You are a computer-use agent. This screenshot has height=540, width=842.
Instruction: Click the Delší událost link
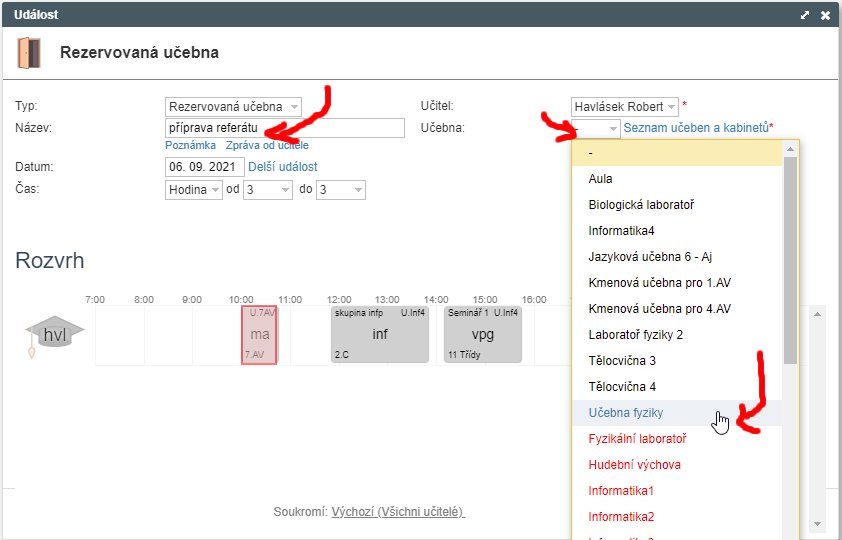coord(283,167)
